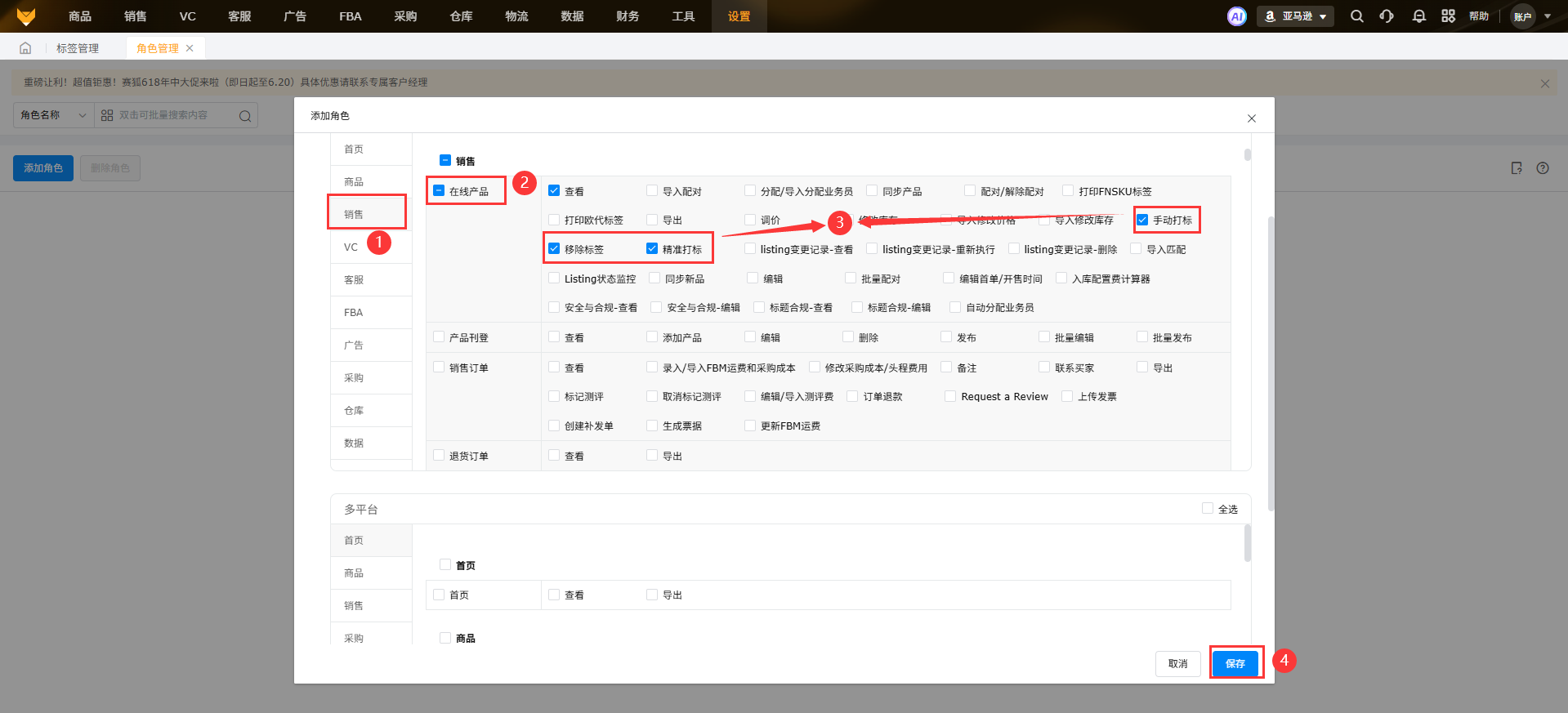
Task: Click the 保存 button
Action: pos(1235,663)
